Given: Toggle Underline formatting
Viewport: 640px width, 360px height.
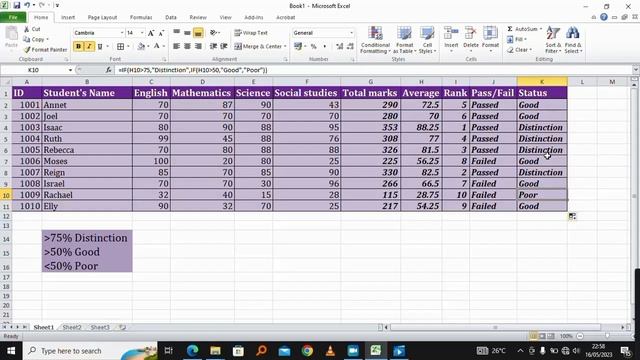Looking at the screenshot, I should pos(100,47).
